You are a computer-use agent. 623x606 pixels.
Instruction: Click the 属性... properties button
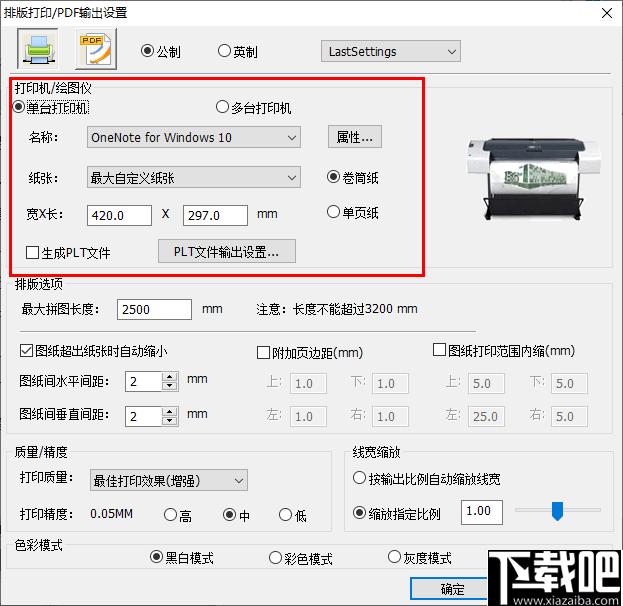click(x=355, y=137)
